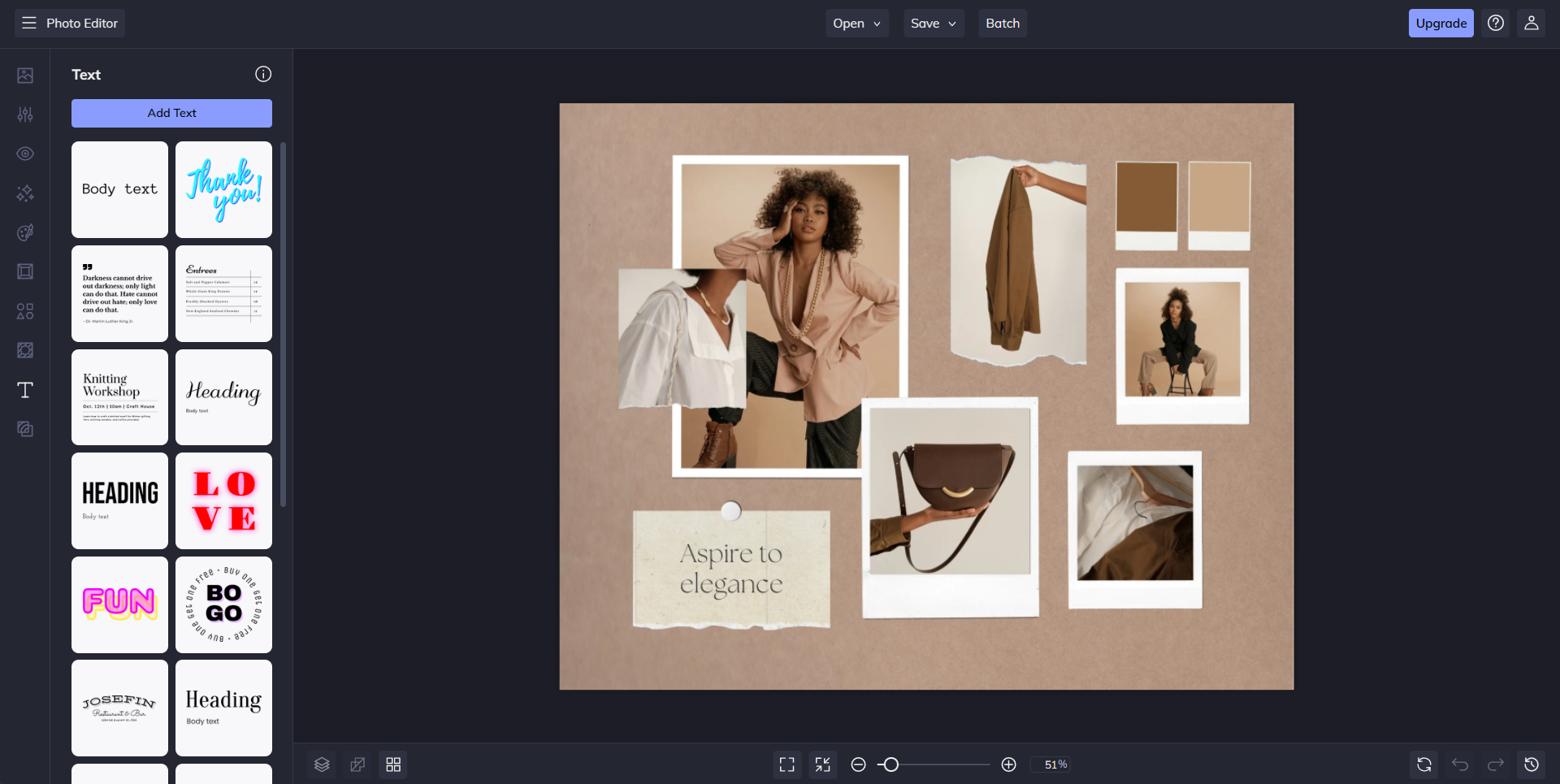Select the 'Darkness cannot drive' quote template
The image size is (1560, 784).
point(119,293)
